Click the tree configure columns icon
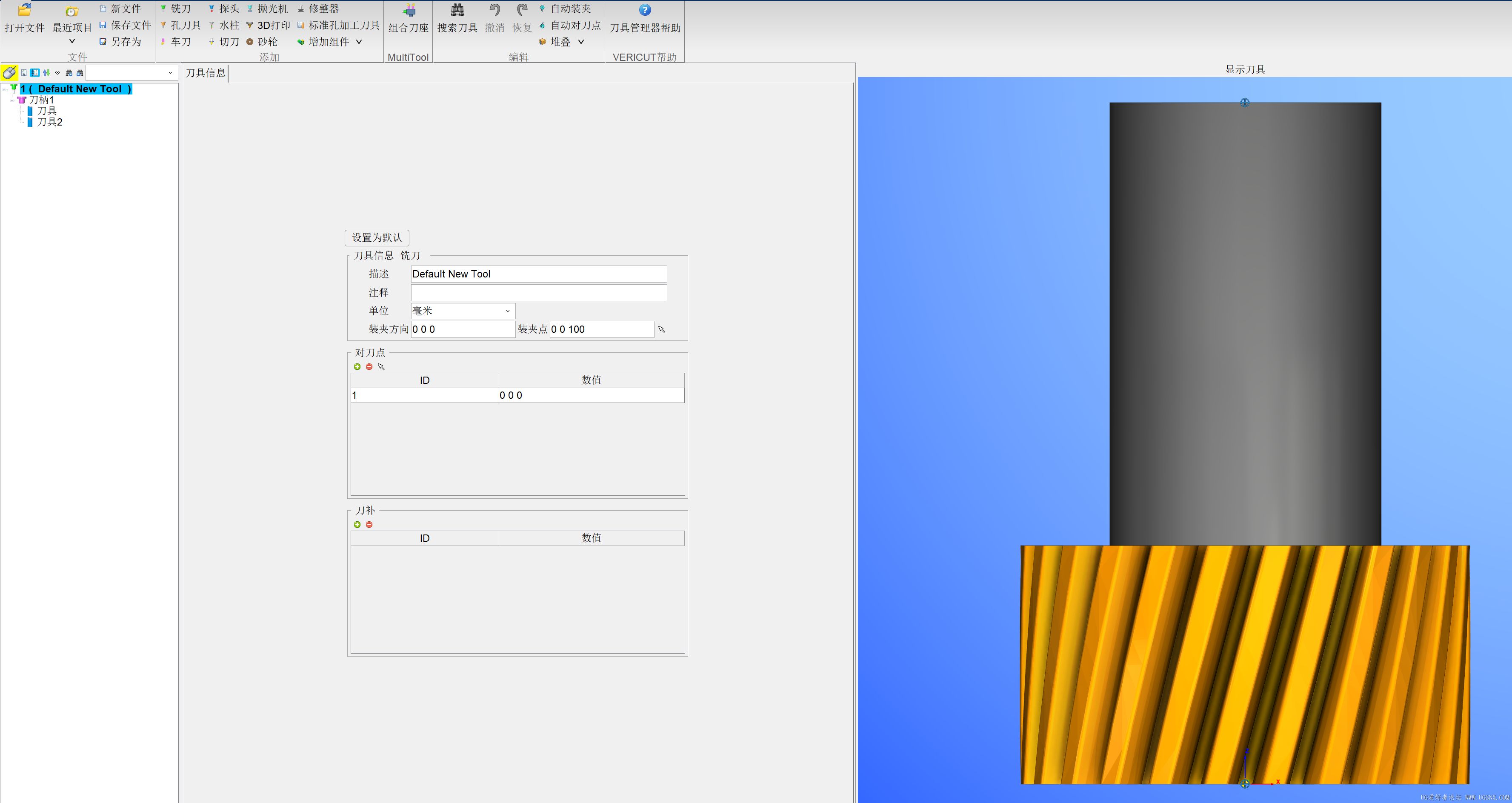This screenshot has width=1512, height=803. pyautogui.click(x=23, y=73)
